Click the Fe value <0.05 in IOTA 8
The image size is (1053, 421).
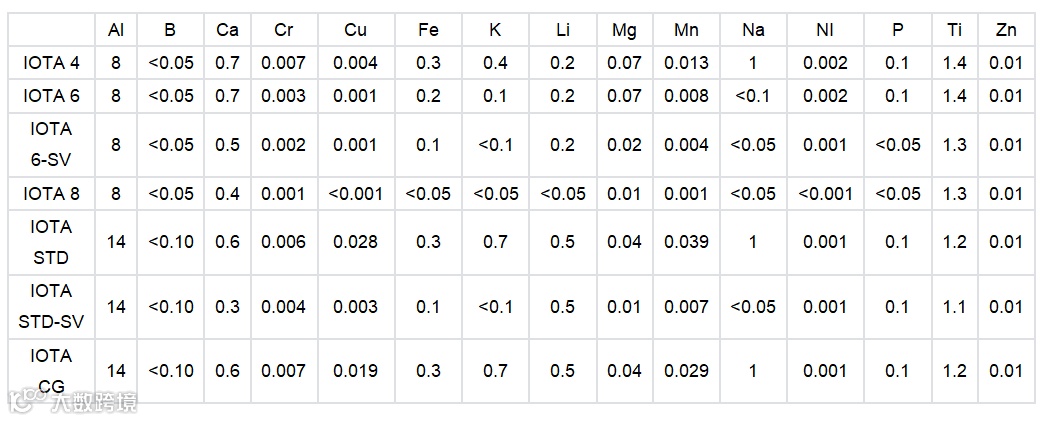coord(428,193)
